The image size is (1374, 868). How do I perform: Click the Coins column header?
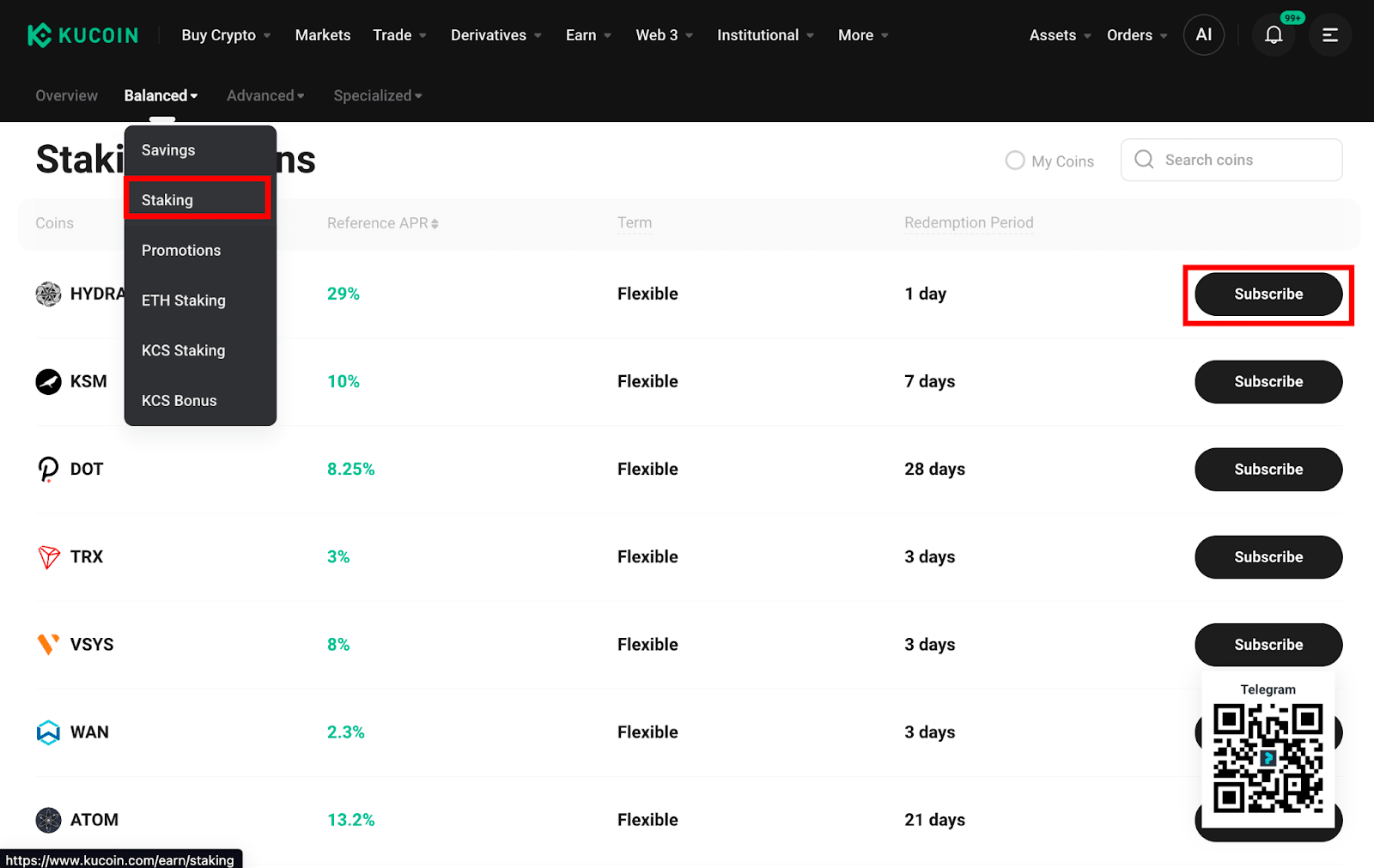coord(54,223)
